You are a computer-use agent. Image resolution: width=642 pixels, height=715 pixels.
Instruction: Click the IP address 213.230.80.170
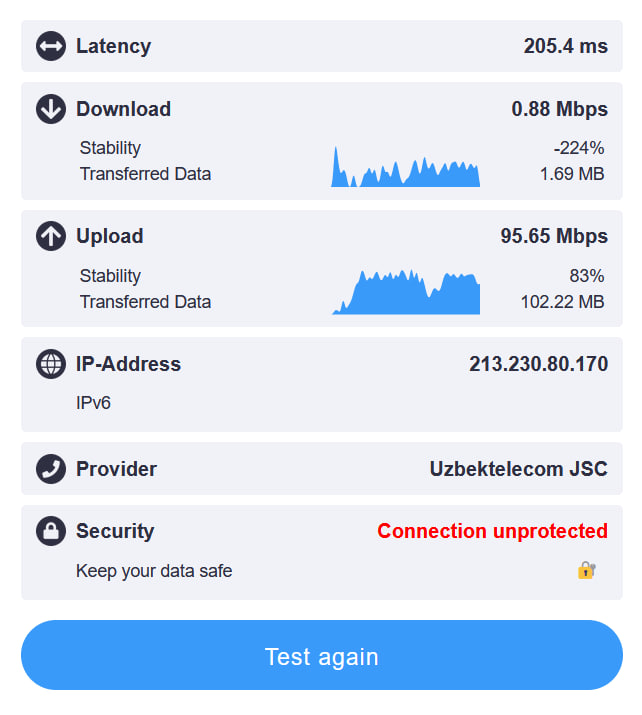pyautogui.click(x=538, y=364)
